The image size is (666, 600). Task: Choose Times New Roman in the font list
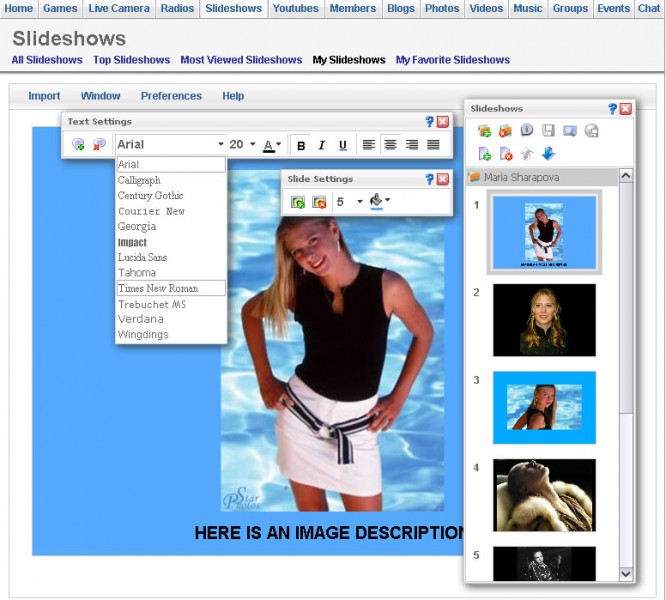[171, 288]
